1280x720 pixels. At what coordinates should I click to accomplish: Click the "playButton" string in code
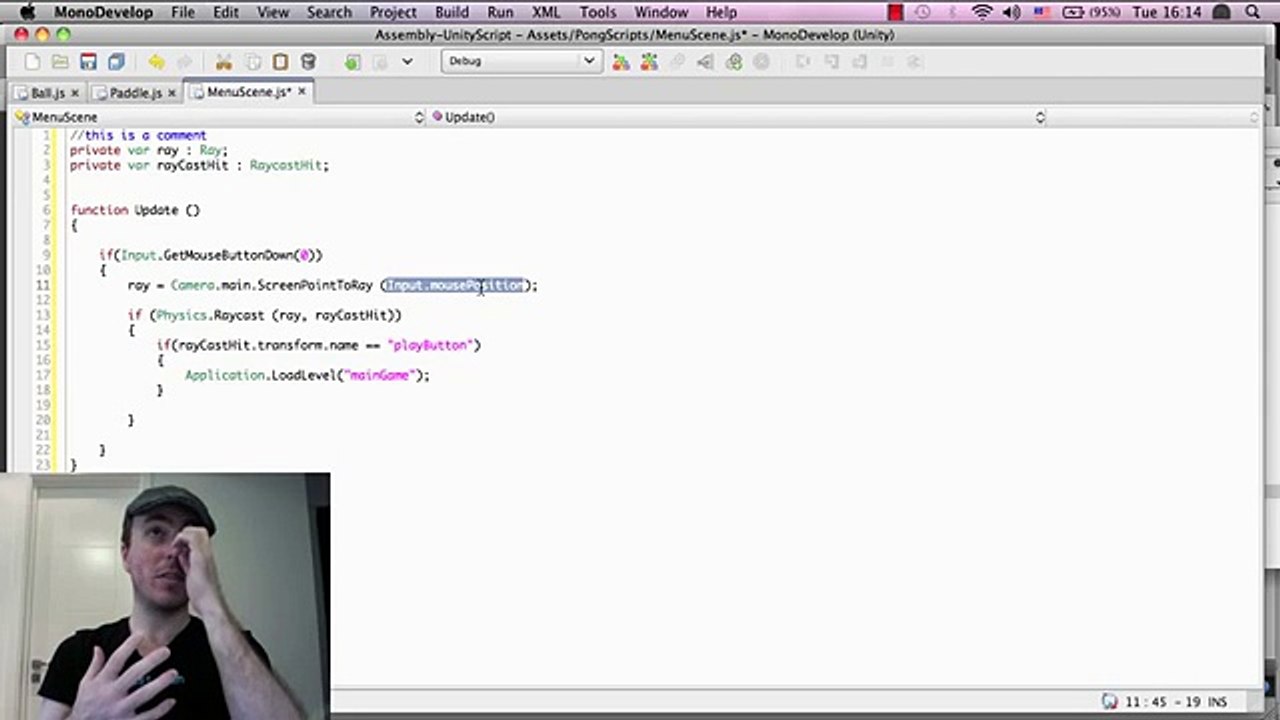(x=431, y=345)
